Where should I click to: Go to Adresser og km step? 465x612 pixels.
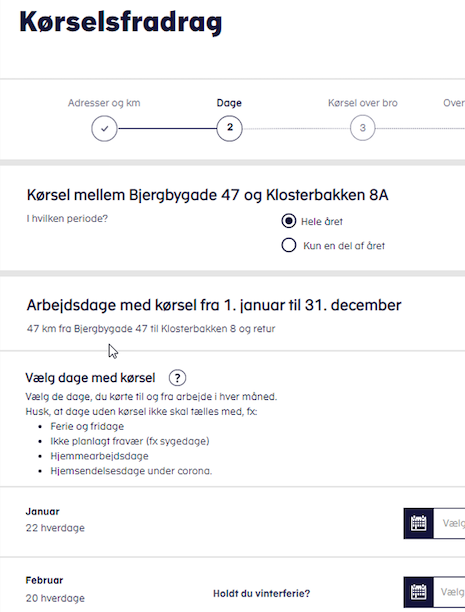(104, 103)
